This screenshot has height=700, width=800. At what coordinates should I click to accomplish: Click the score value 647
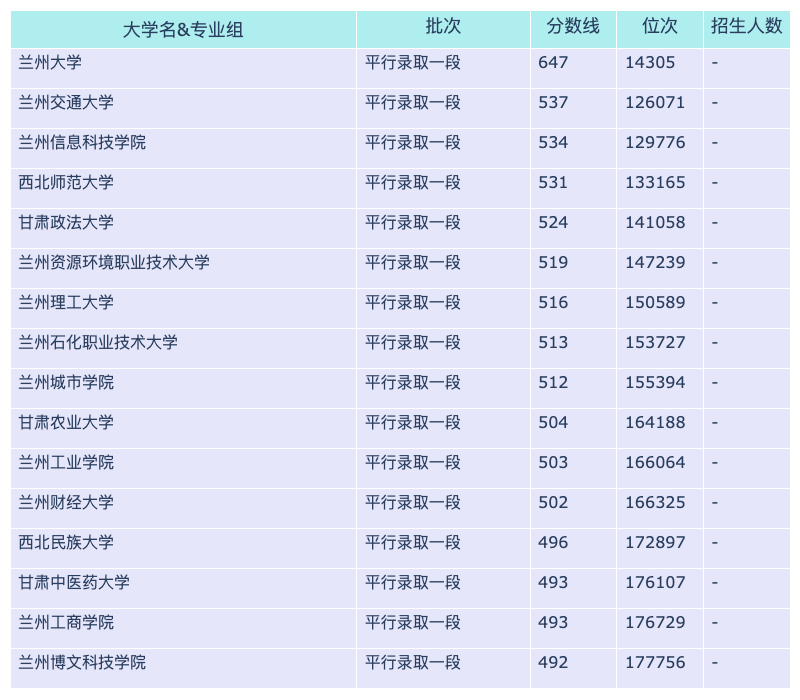tap(553, 63)
